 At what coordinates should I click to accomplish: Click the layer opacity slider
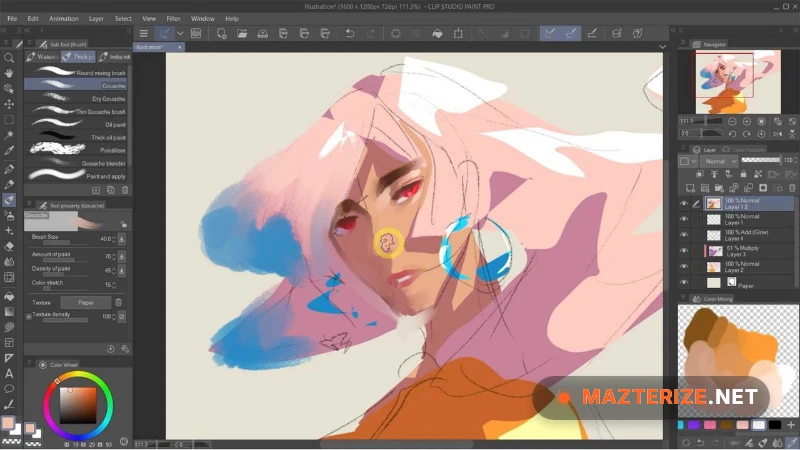tap(761, 160)
